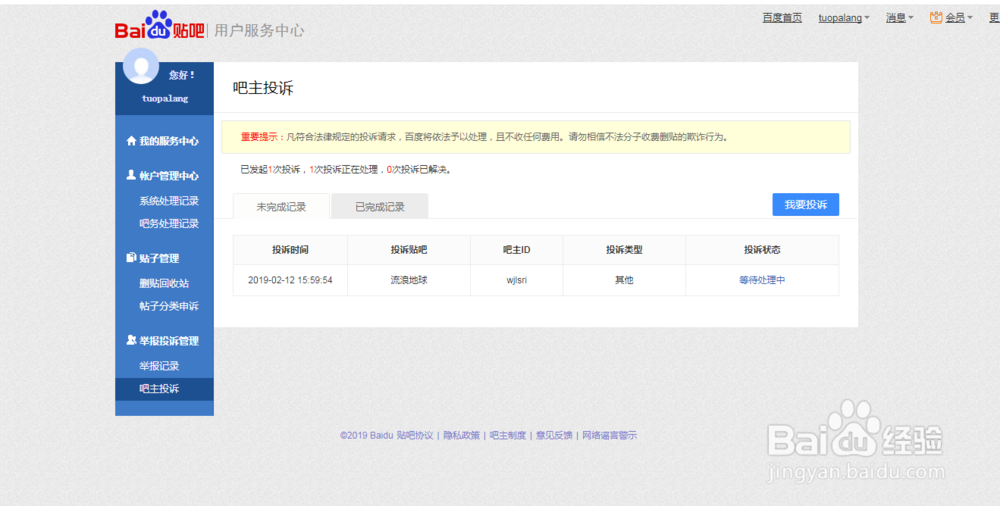Click the people icon beside 举报投诉管理
The width and height of the screenshot is (1000, 506).
tap(131, 340)
